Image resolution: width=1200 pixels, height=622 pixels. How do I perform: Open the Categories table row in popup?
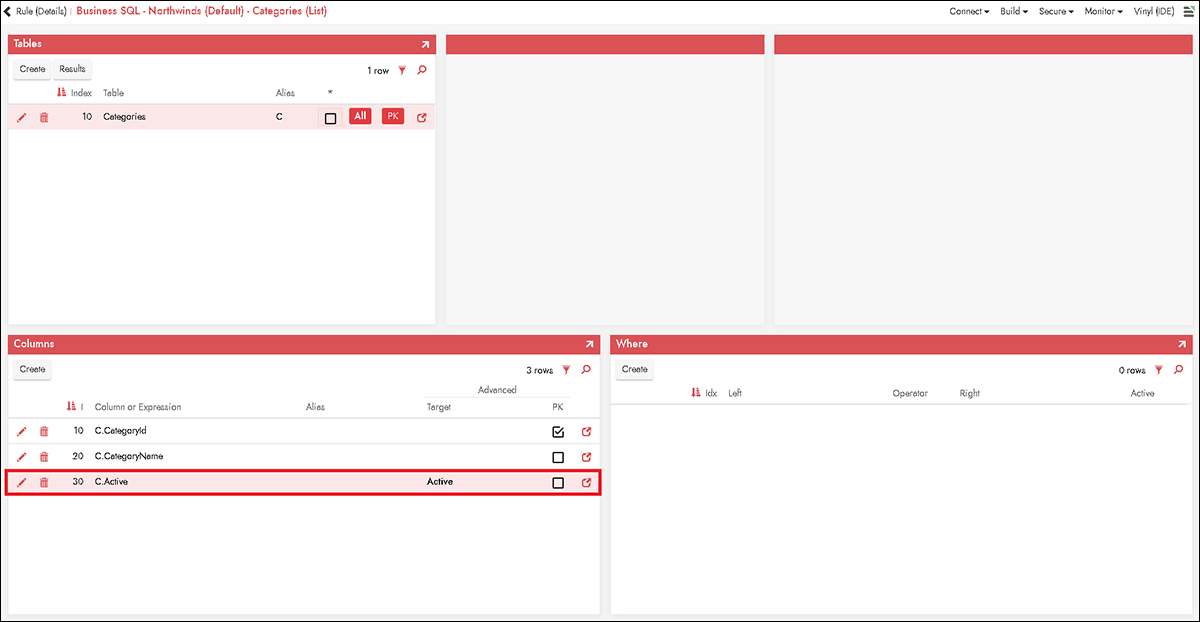click(x=421, y=118)
